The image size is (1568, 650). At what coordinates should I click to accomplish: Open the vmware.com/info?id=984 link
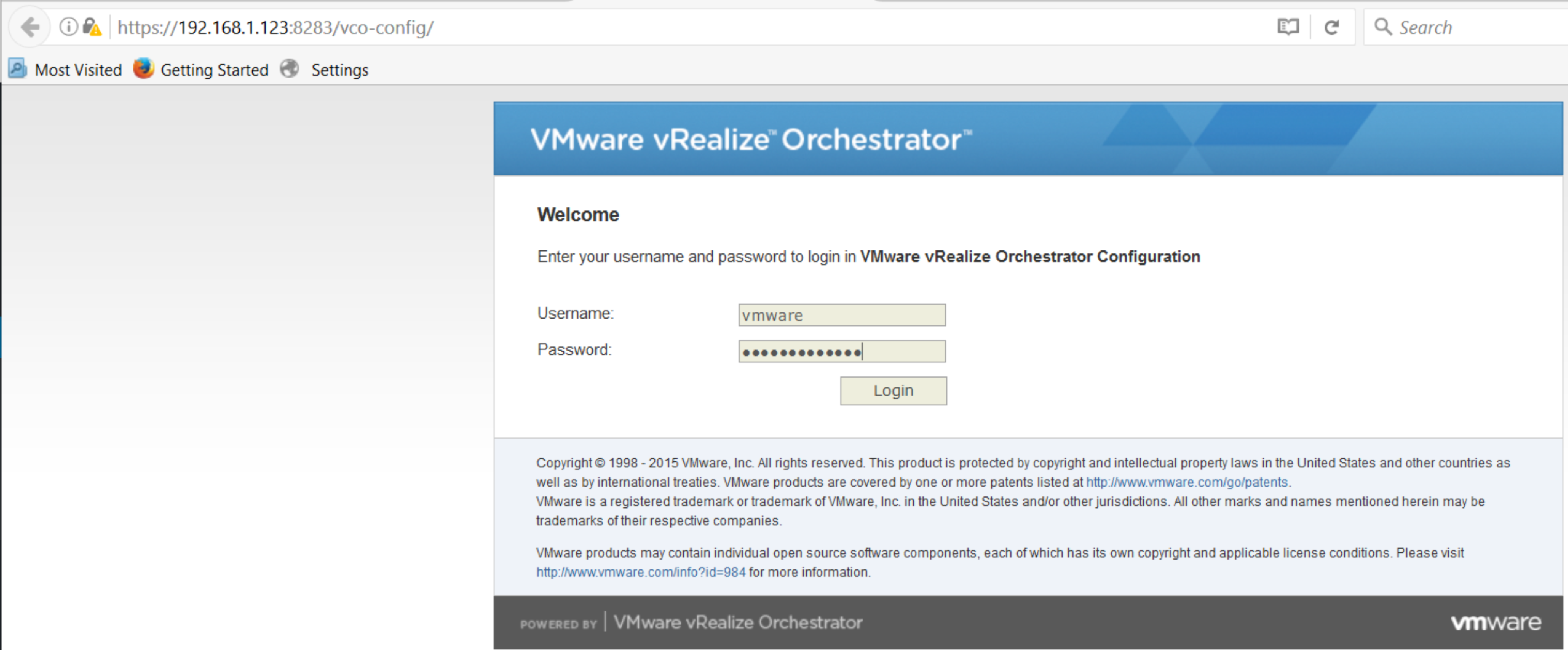pyautogui.click(x=640, y=572)
